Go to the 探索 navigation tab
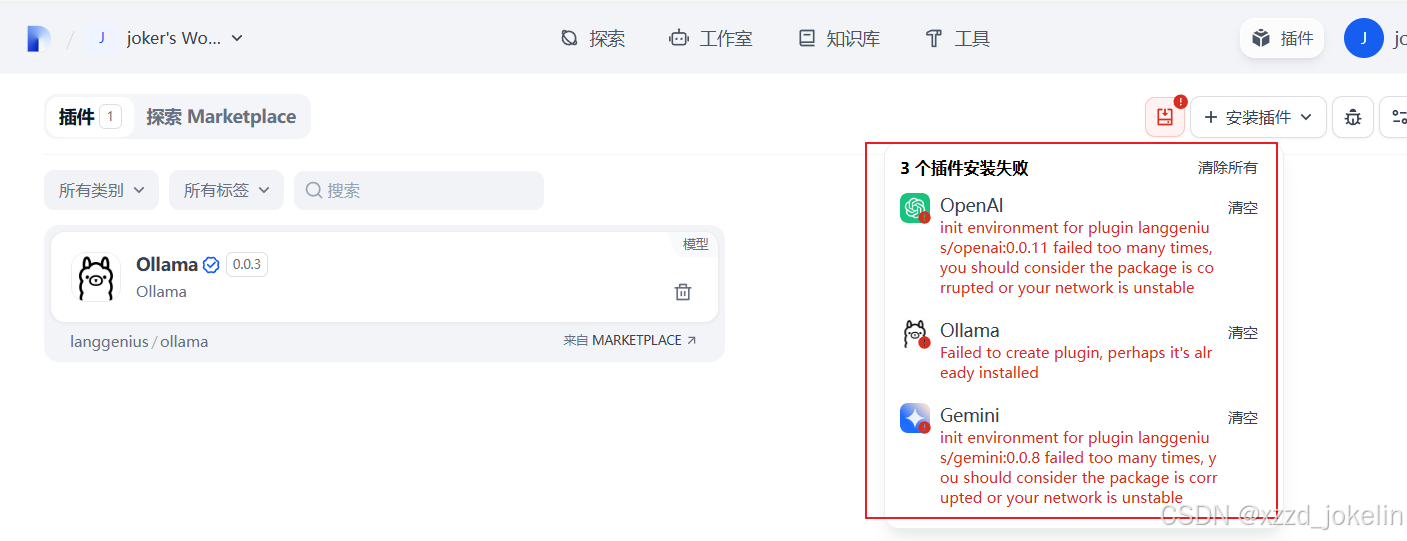 click(593, 38)
